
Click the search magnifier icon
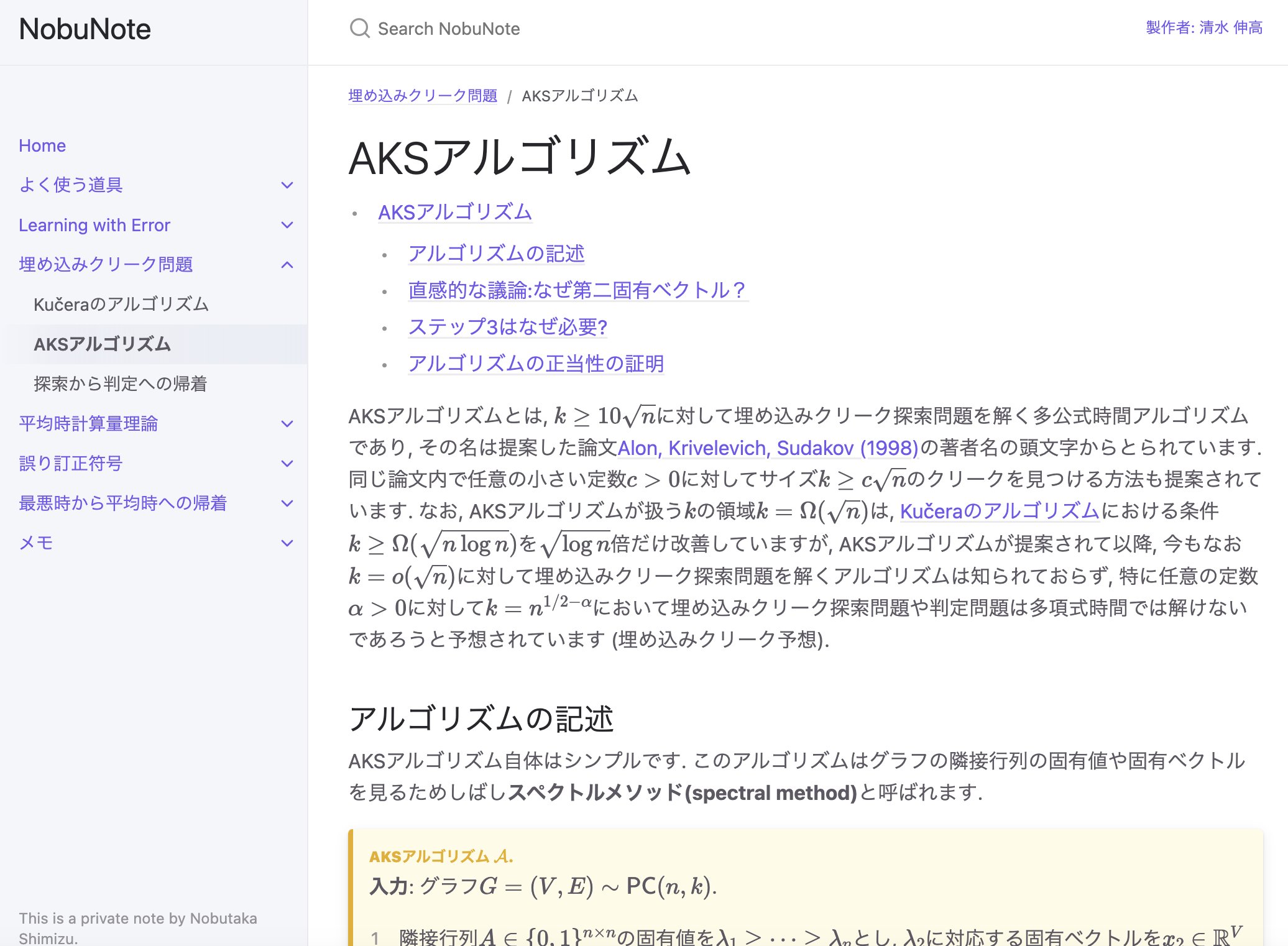click(x=359, y=29)
